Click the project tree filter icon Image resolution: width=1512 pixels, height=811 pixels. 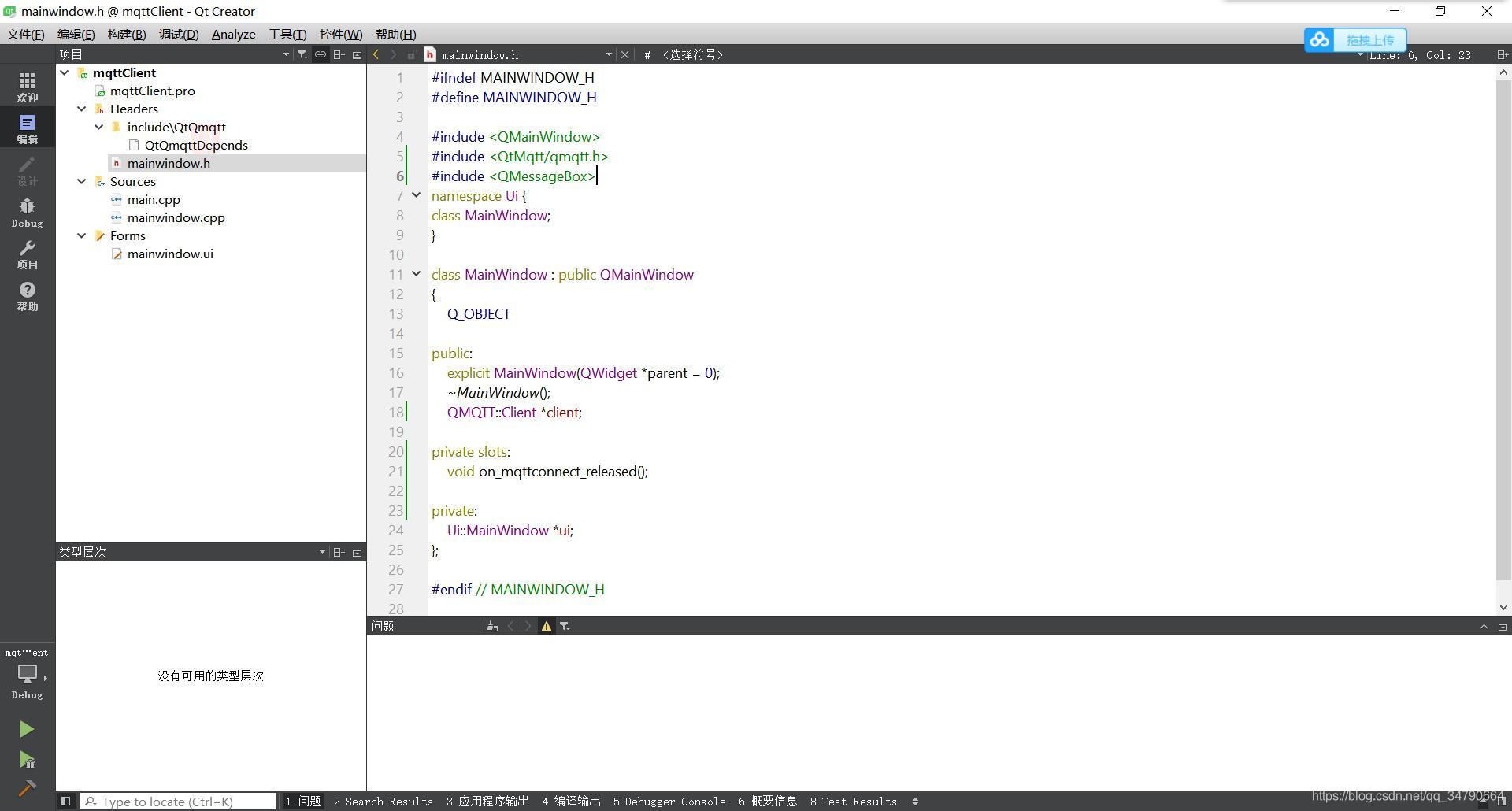(302, 54)
